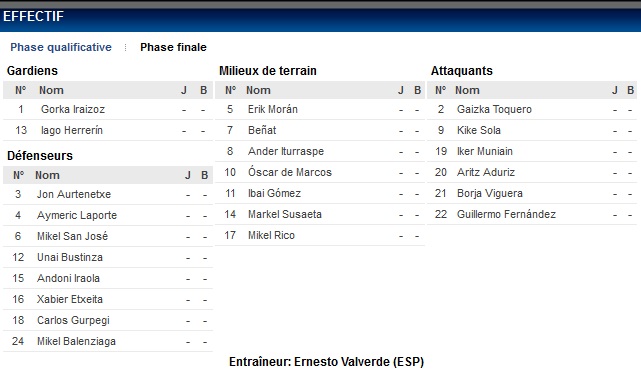Select Mikel Balenziaga row
641x370 pixels.
tap(108, 341)
